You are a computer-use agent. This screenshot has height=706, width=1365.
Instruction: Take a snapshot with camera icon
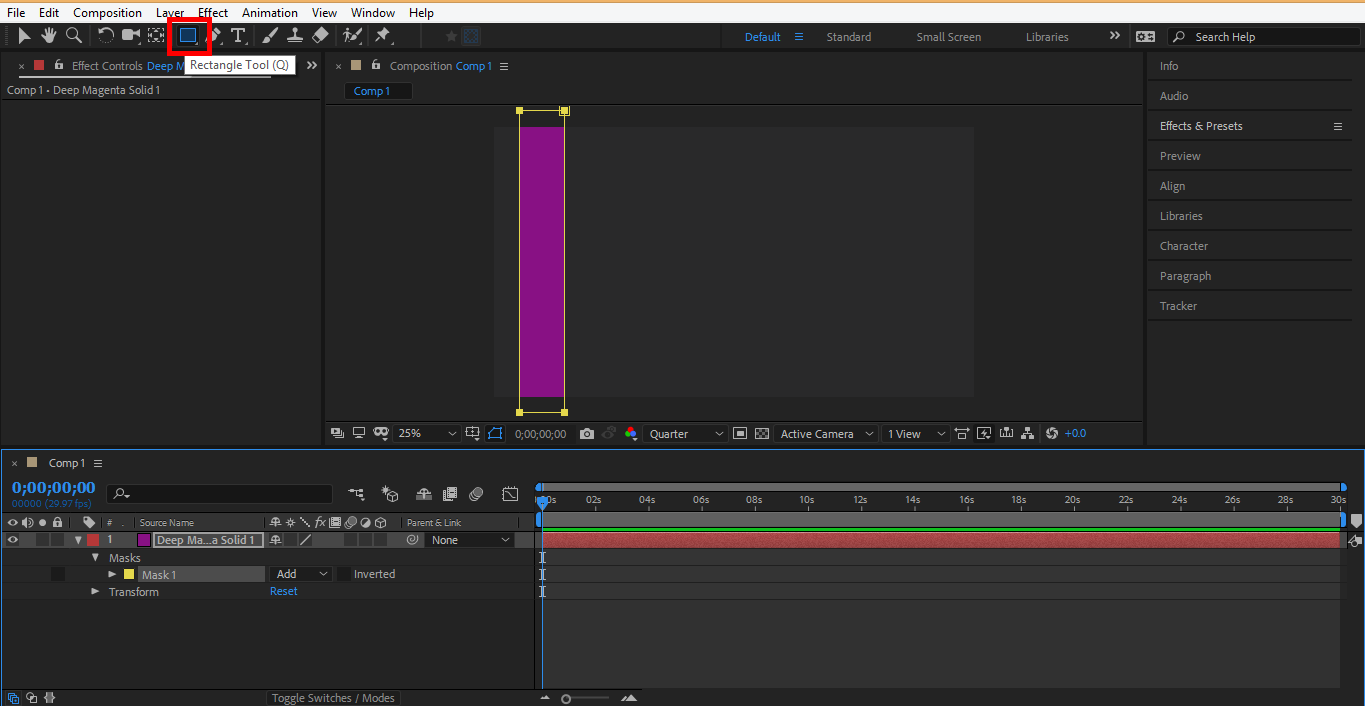click(x=587, y=434)
